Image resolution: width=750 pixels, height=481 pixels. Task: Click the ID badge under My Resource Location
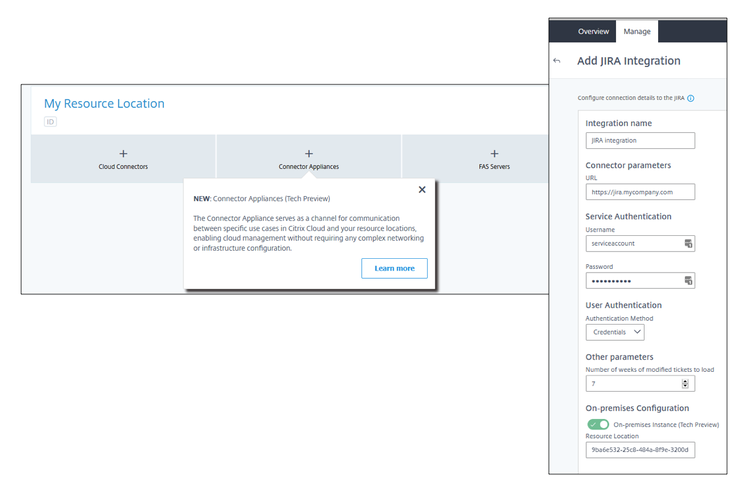pos(50,121)
